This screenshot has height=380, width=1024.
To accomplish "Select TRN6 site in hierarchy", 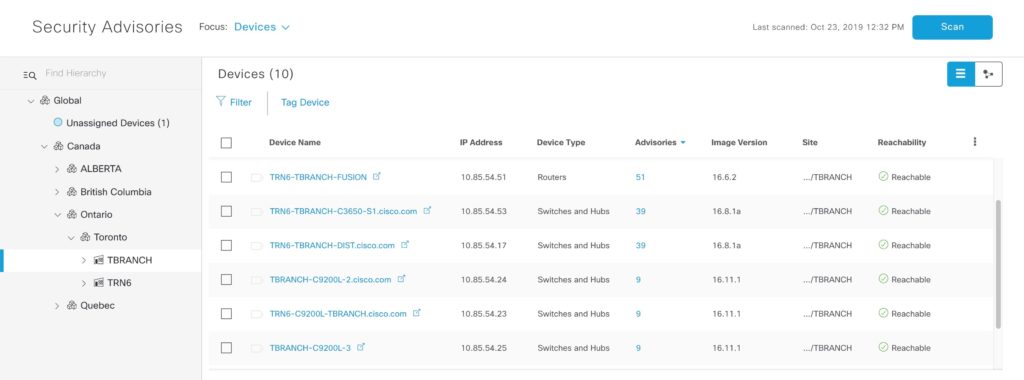I will coord(120,283).
